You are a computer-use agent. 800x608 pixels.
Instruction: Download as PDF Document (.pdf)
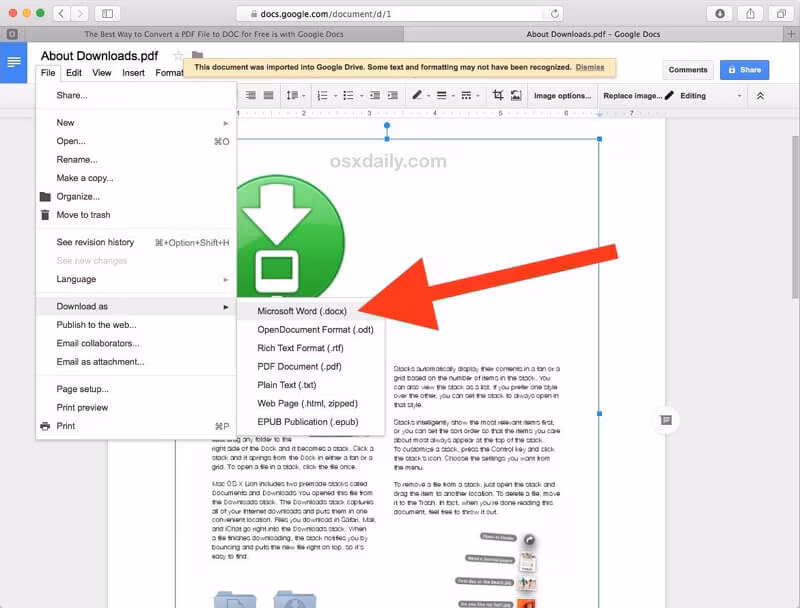(x=311, y=366)
